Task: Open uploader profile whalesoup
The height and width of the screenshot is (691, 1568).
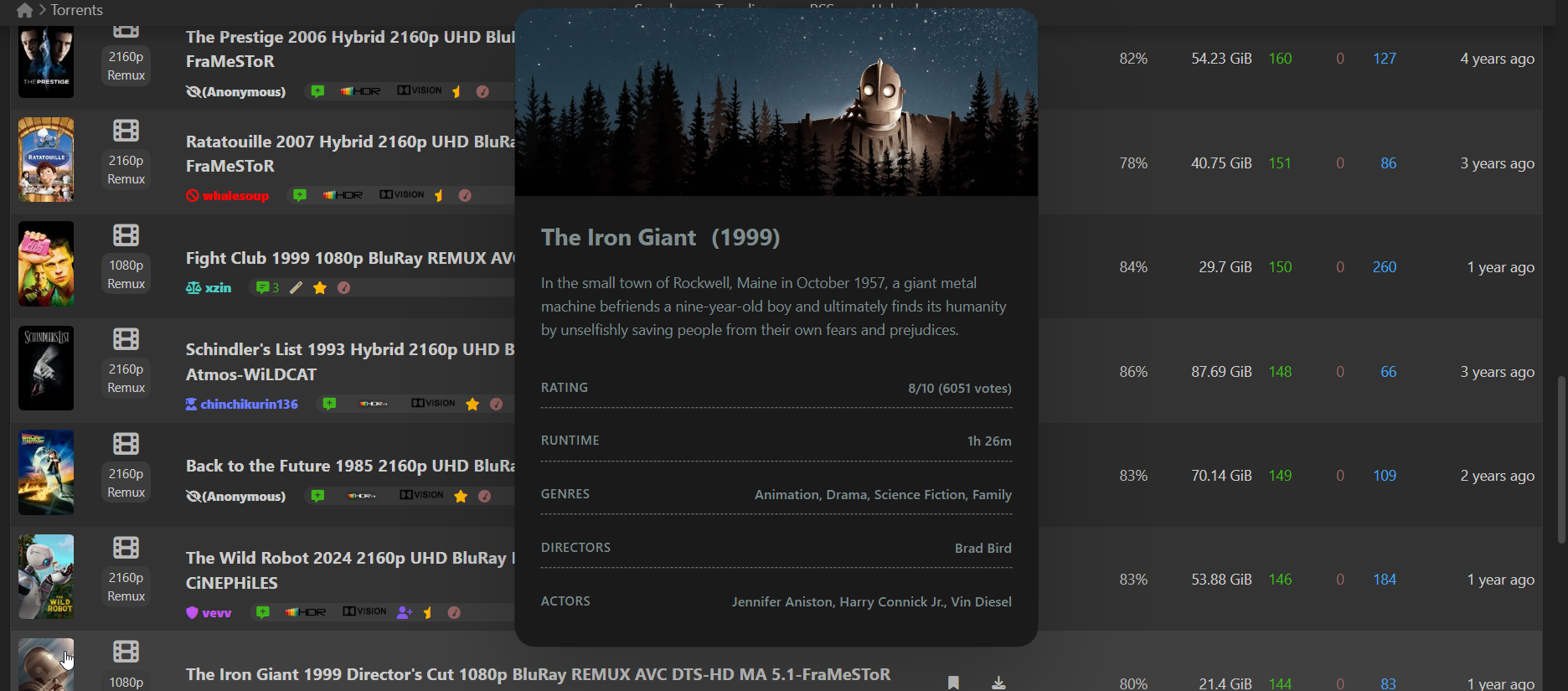Action: (x=228, y=196)
